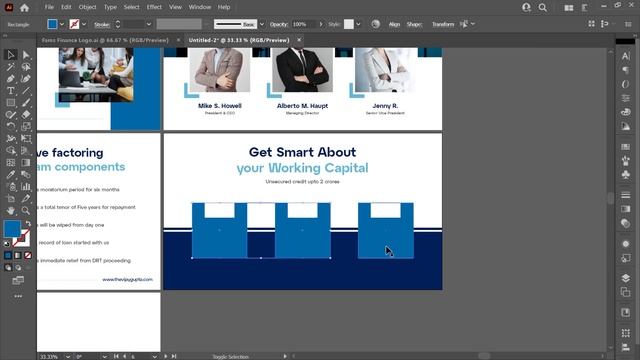
Task: Select the Scale tool
Action: pos(26,127)
